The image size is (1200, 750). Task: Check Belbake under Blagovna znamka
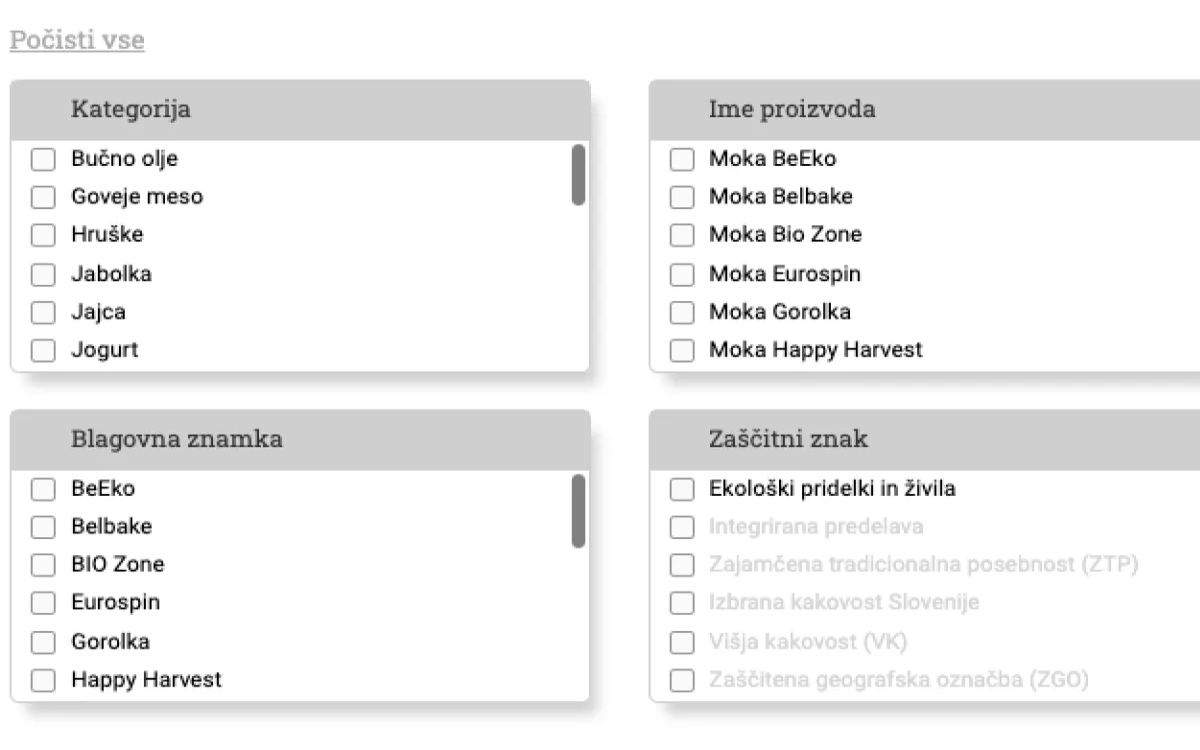click(43, 527)
